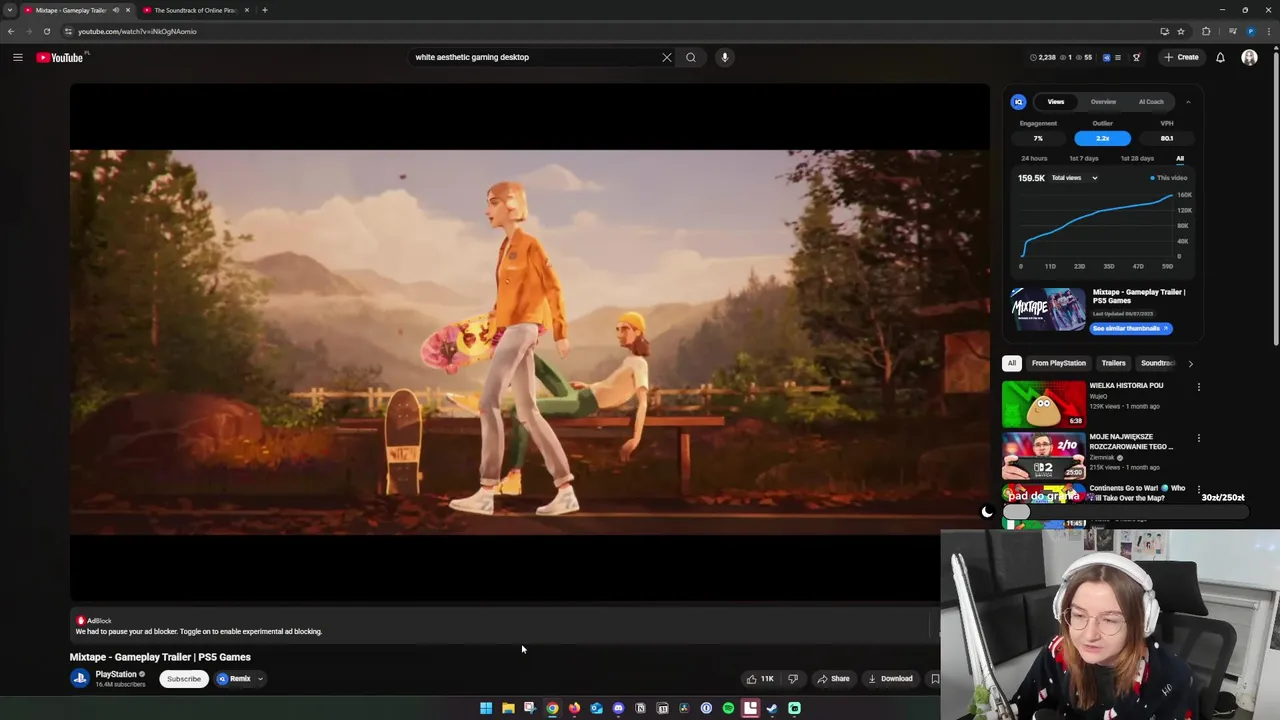Like the video (11K)
1280x720 pixels.
pos(760,679)
